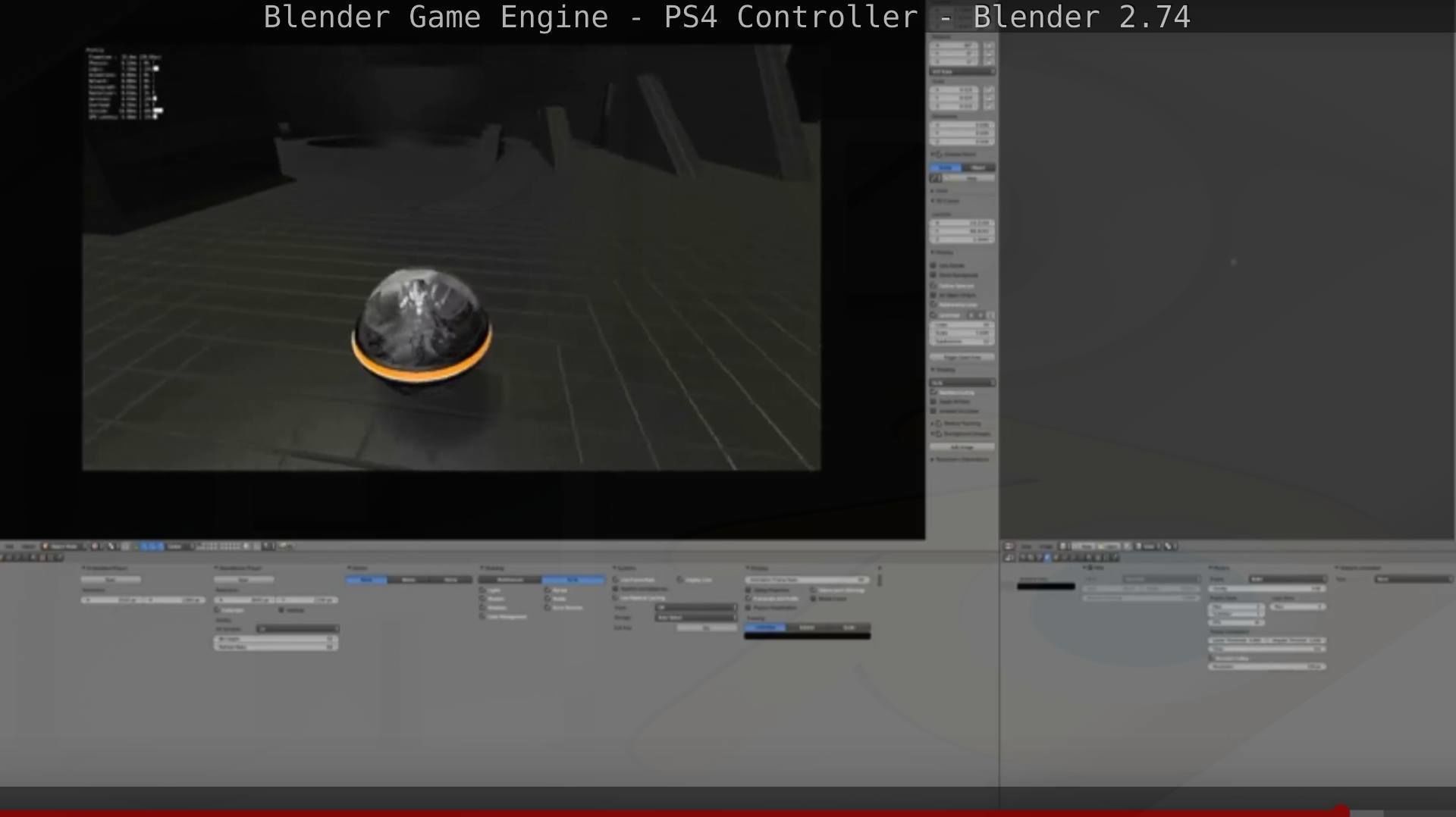The image size is (1456, 817).
Task: Toggle Debug Properties checkbox
Action: pyautogui.click(x=748, y=590)
